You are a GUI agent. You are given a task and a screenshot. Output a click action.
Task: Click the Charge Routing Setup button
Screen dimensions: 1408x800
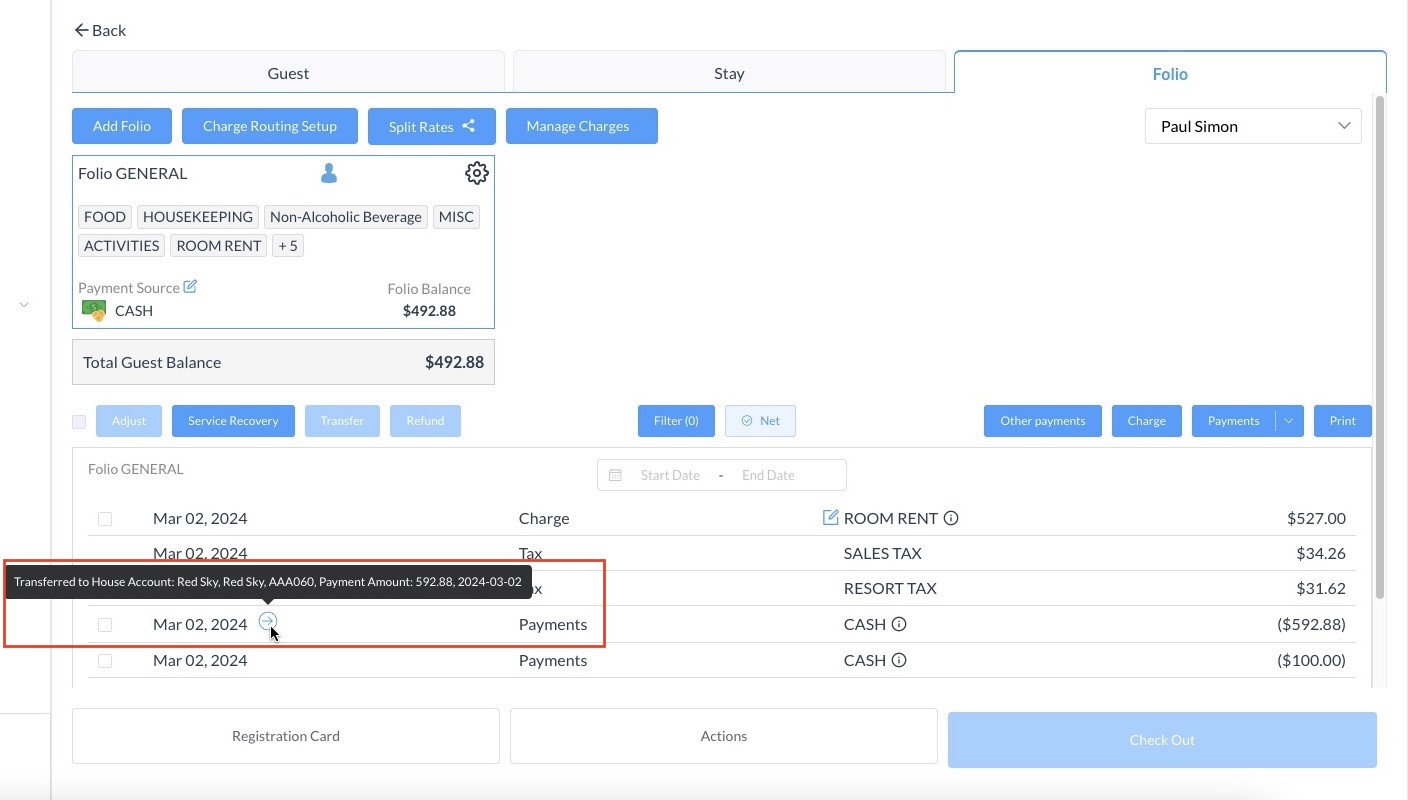[269, 126]
